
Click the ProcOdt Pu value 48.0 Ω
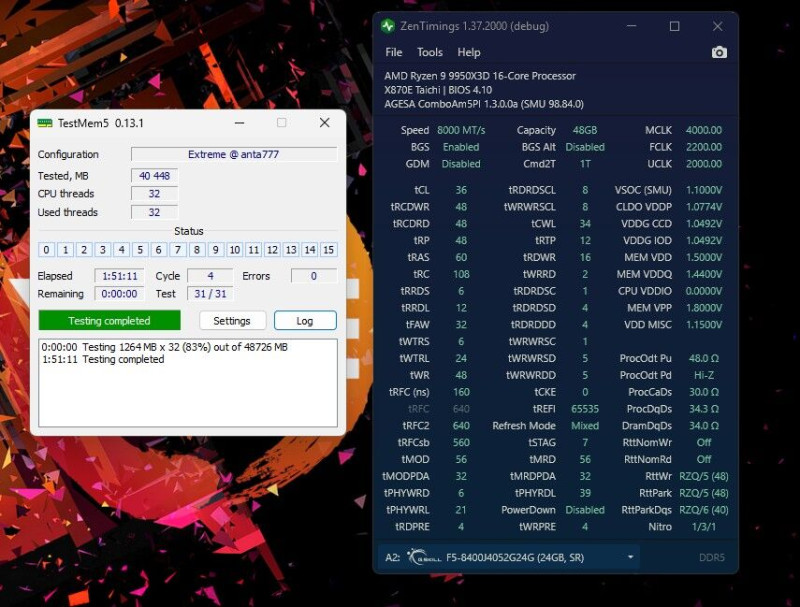[704, 359]
